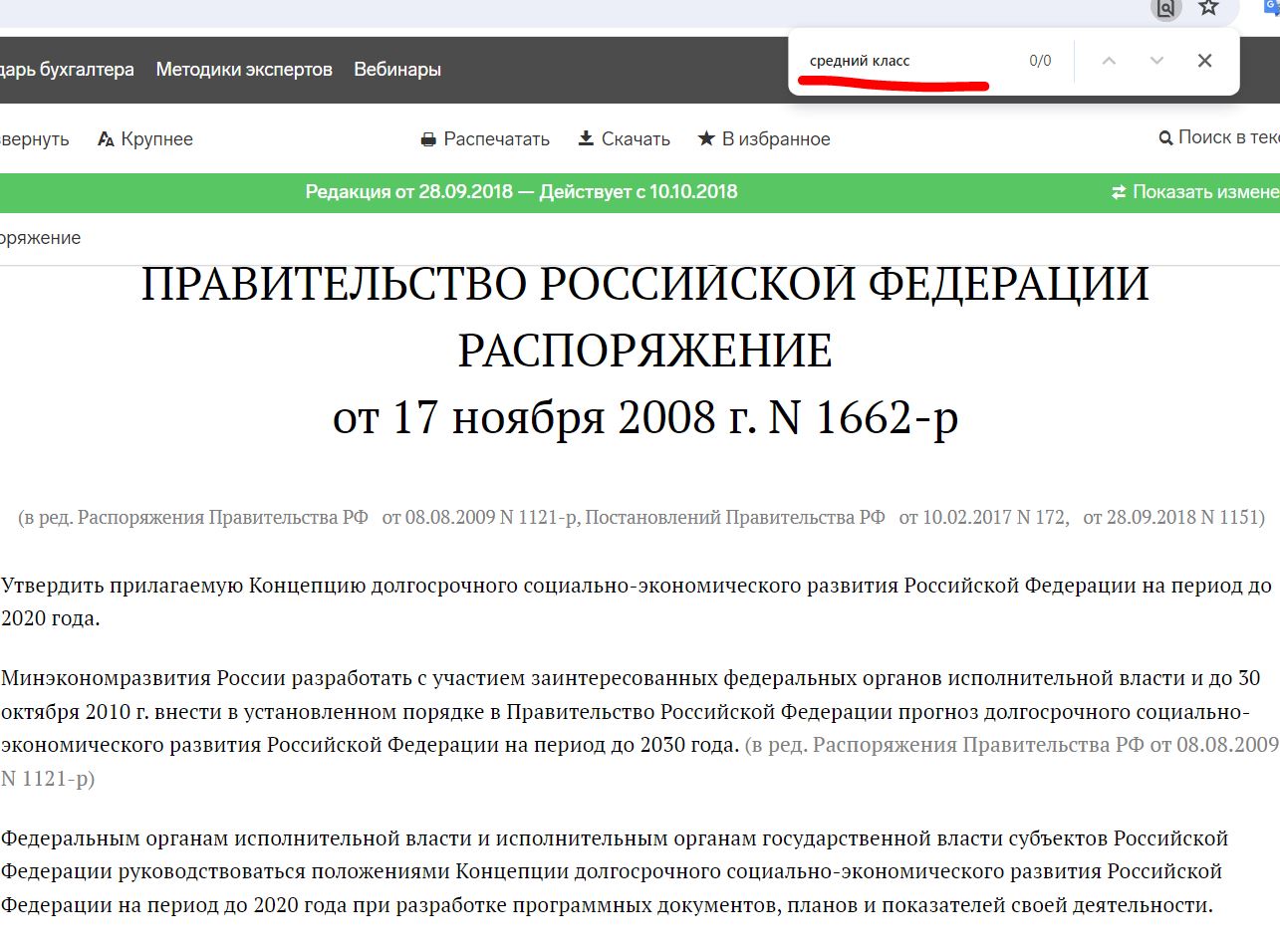1280x952 pixels.
Task: Open the бухгалтера calendar menu item
Action: [67, 70]
